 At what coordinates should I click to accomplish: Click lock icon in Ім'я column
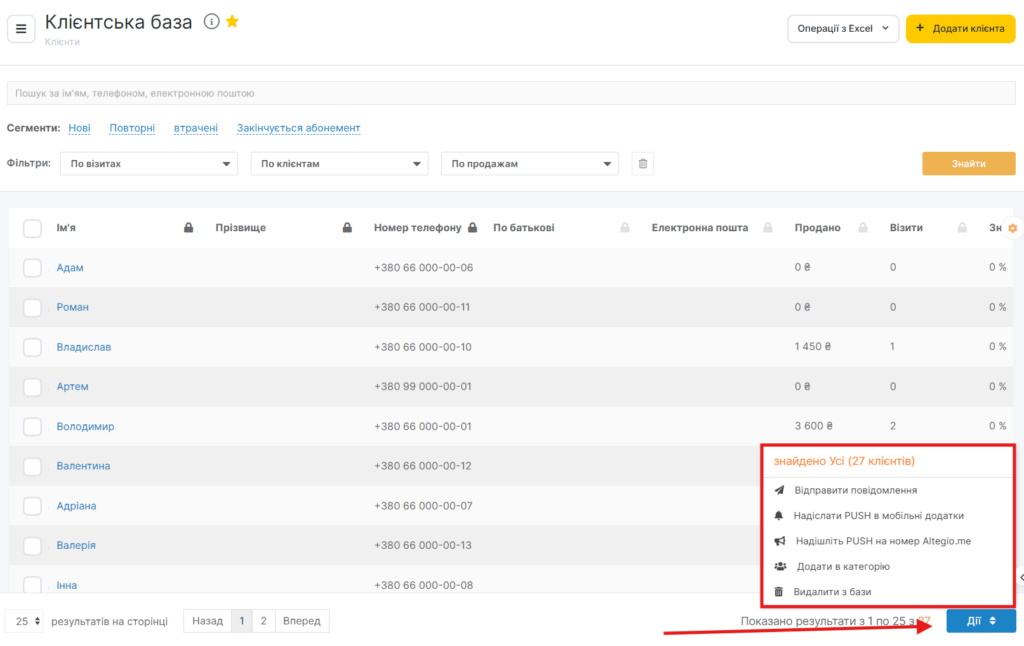point(188,228)
